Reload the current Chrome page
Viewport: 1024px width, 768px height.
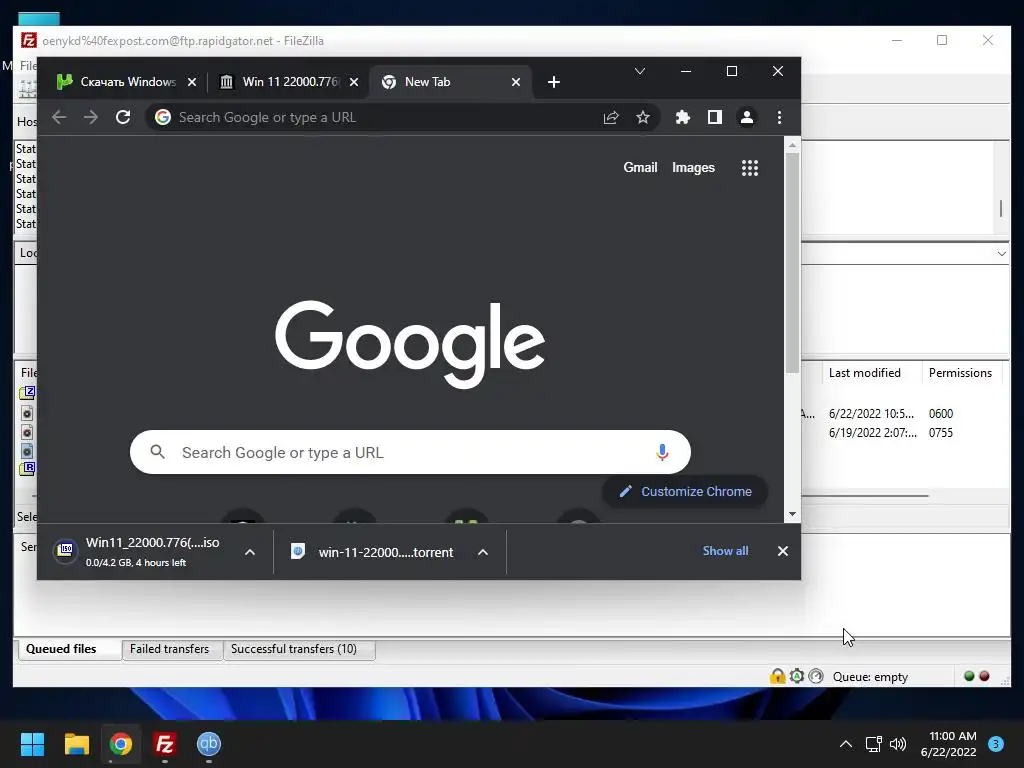123,117
